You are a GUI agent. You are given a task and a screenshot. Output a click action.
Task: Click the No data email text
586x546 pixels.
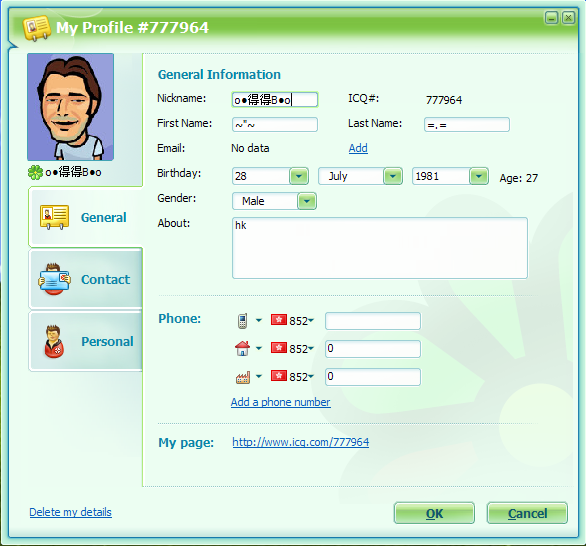250,148
